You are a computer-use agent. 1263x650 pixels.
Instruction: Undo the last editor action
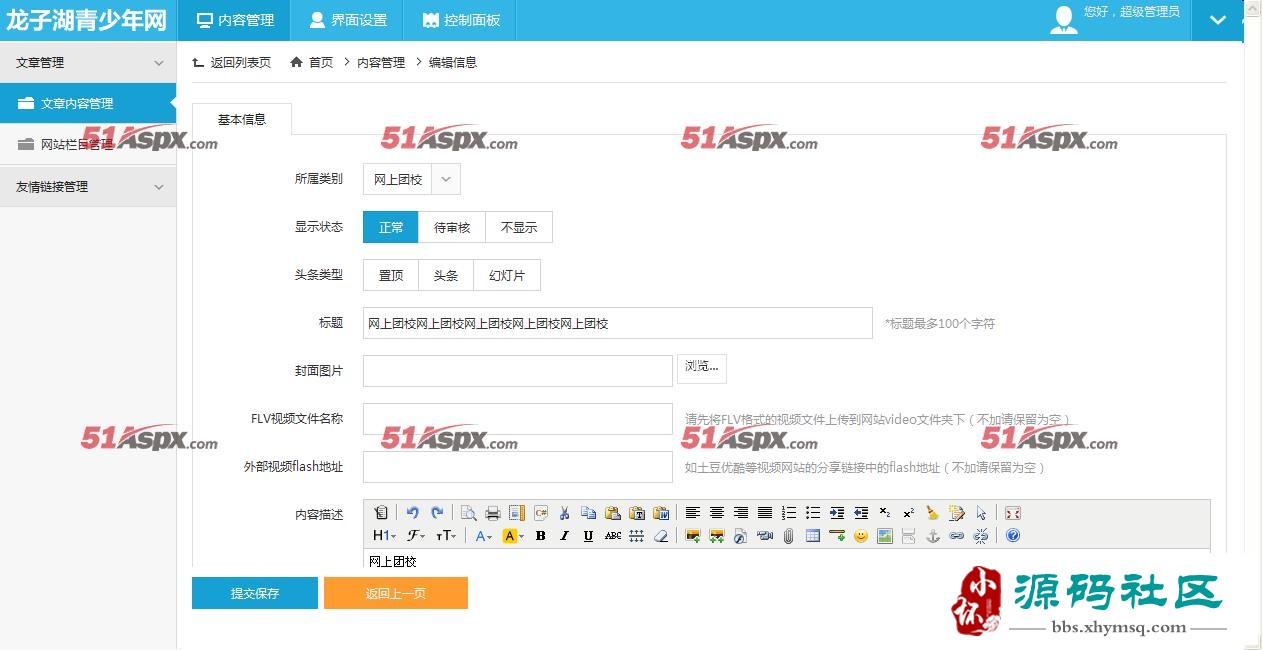point(412,513)
